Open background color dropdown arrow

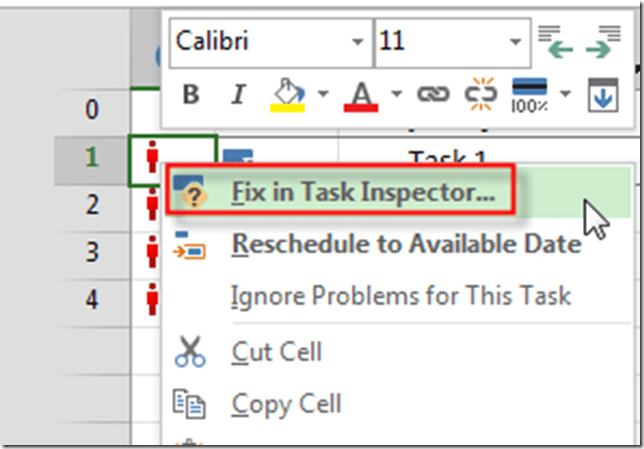coord(322,94)
